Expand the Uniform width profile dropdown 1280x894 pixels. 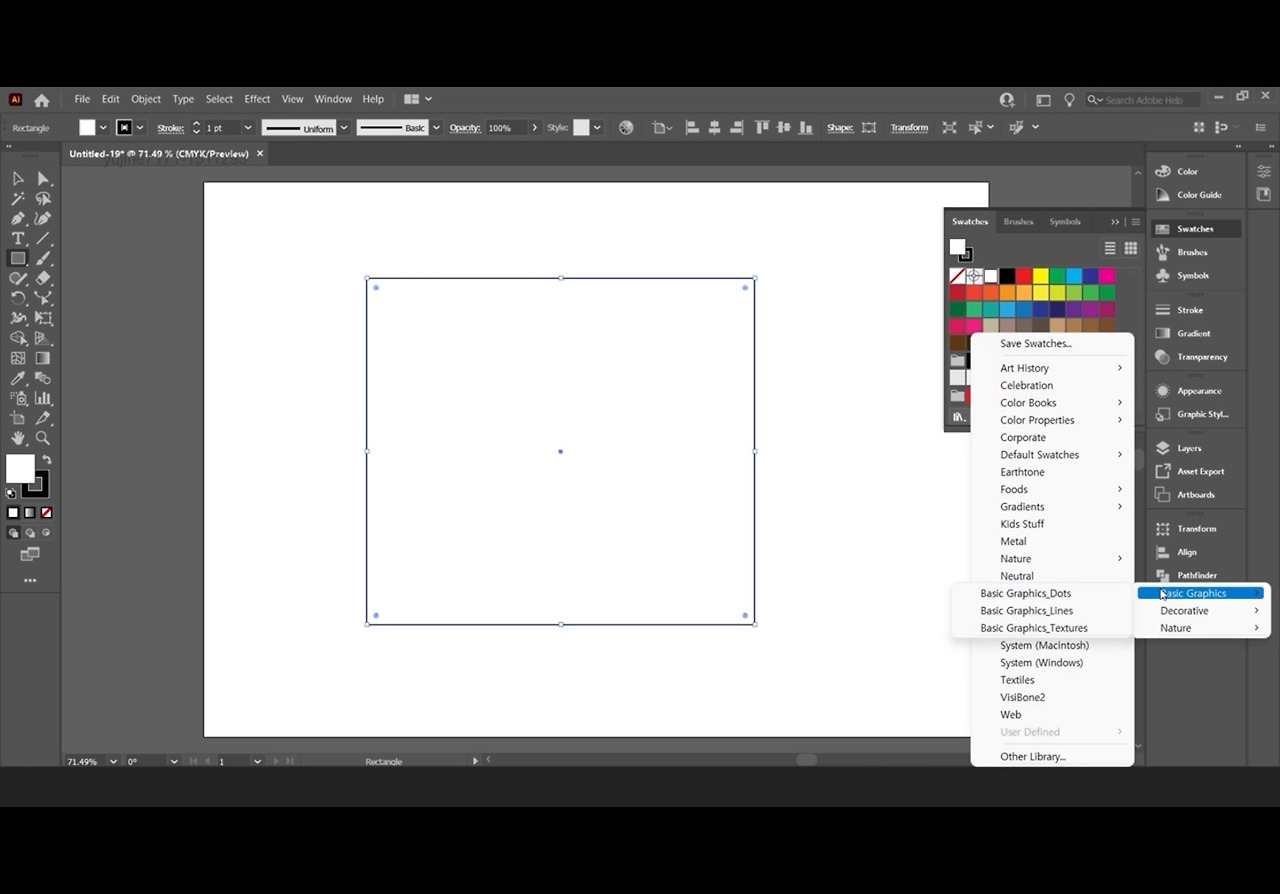[344, 128]
